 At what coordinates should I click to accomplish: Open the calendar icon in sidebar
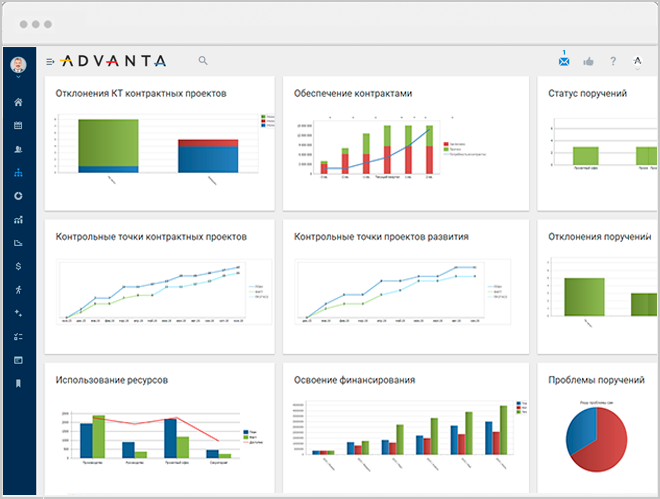pyautogui.click(x=18, y=126)
